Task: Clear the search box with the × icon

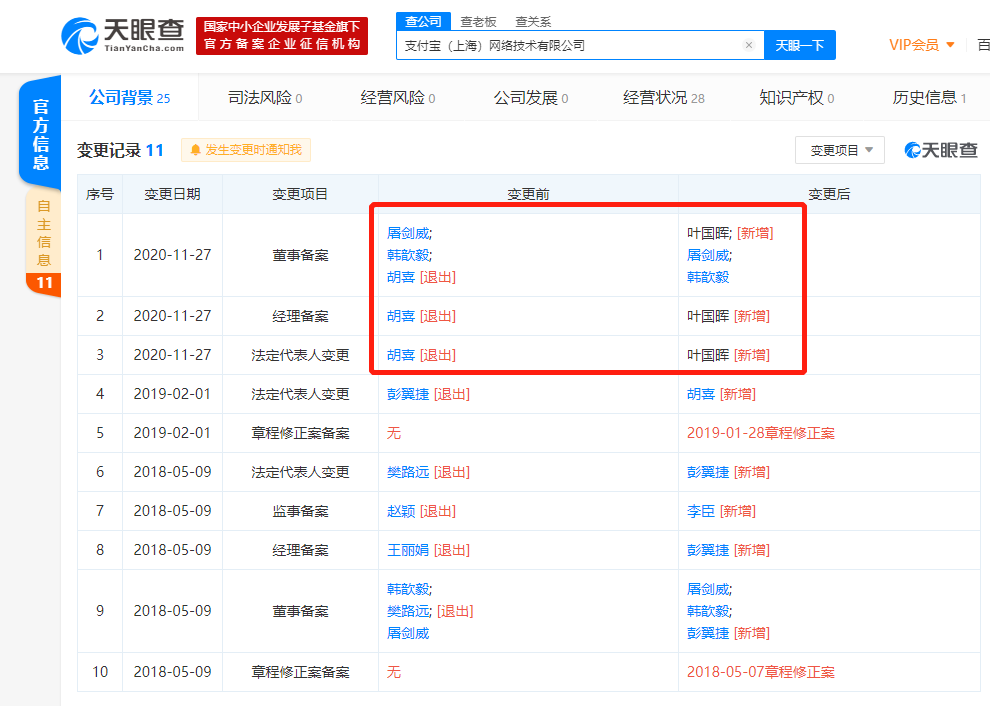Action: (749, 45)
